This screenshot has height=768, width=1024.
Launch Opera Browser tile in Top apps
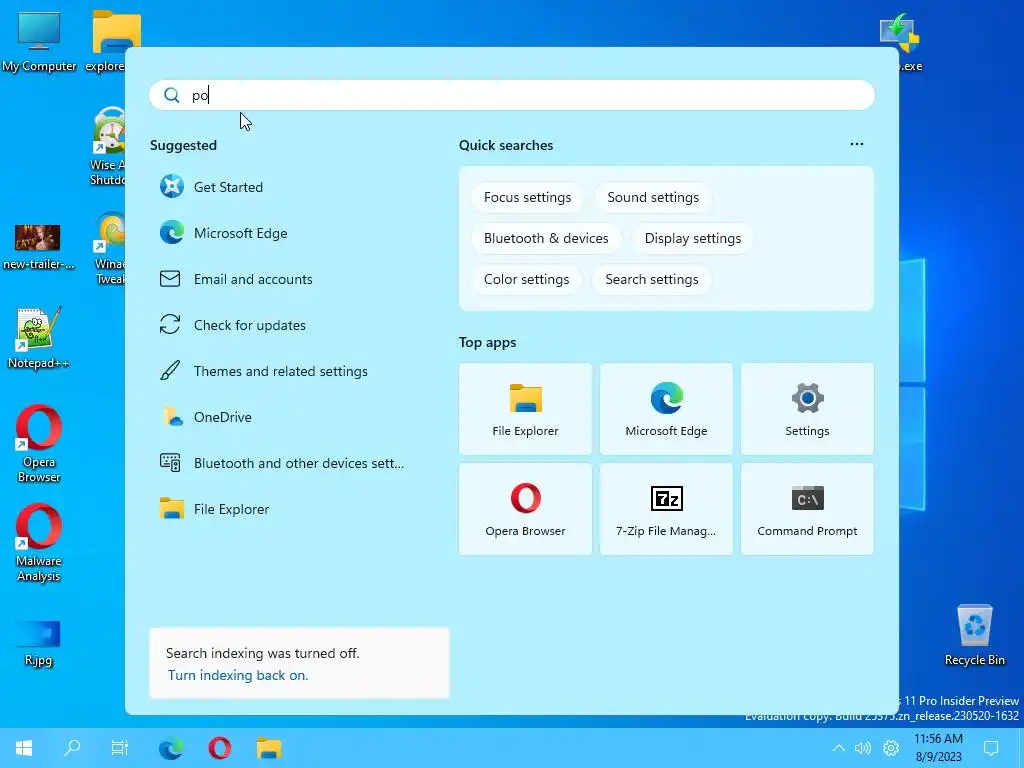click(525, 509)
